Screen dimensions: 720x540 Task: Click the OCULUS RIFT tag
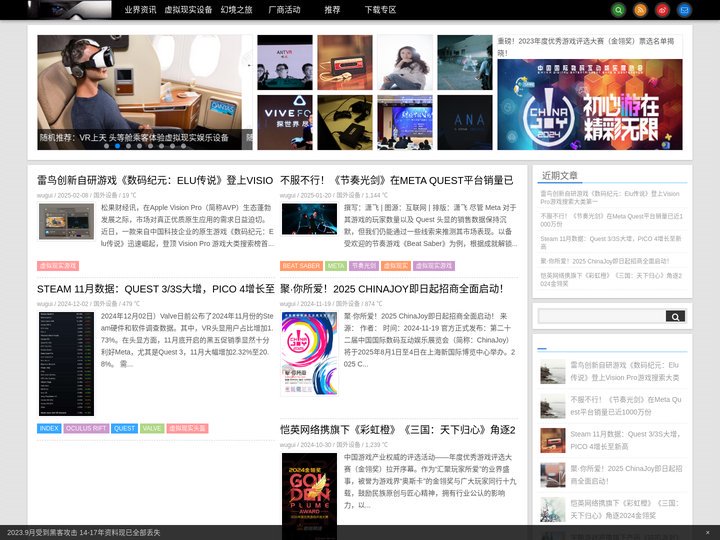86,428
